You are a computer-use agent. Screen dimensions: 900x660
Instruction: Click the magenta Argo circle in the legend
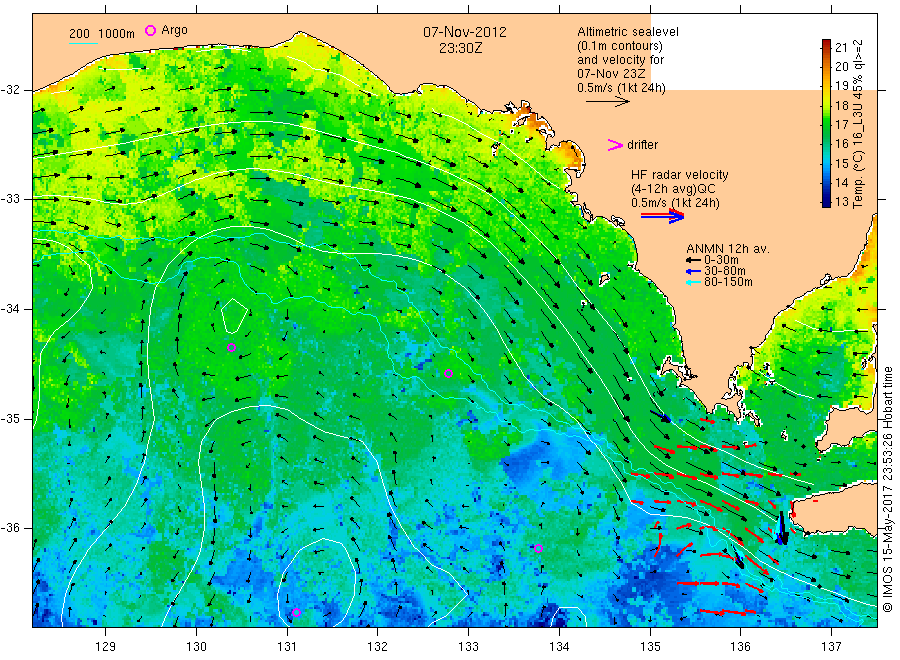150,30
